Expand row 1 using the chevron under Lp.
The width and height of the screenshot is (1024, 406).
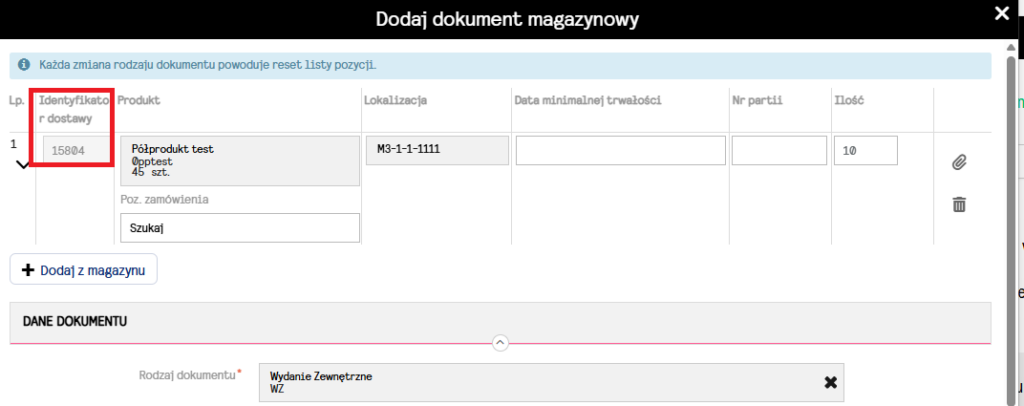coord(22,165)
